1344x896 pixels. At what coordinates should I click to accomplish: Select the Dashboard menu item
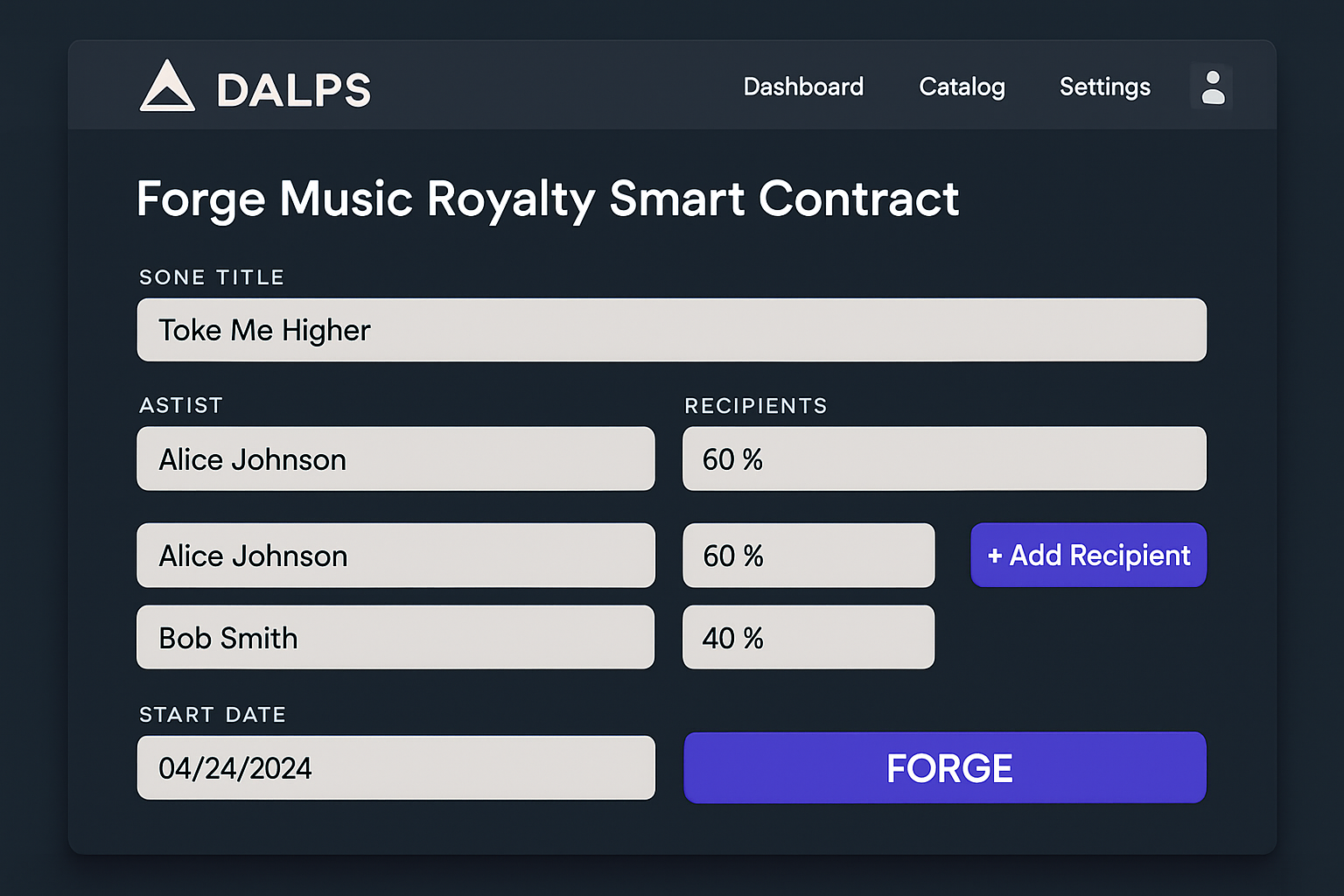click(x=802, y=87)
